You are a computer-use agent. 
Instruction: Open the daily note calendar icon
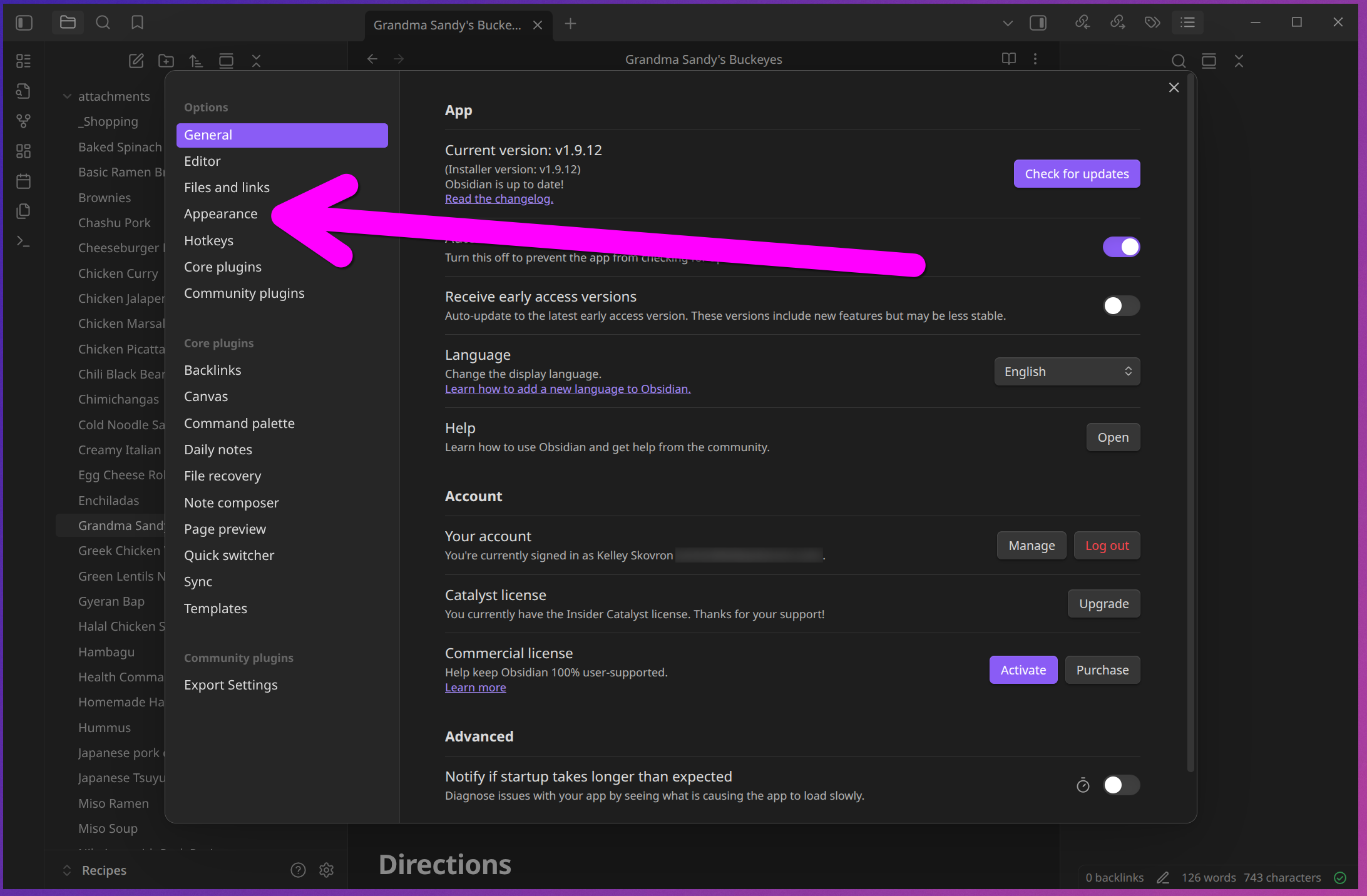click(23, 181)
